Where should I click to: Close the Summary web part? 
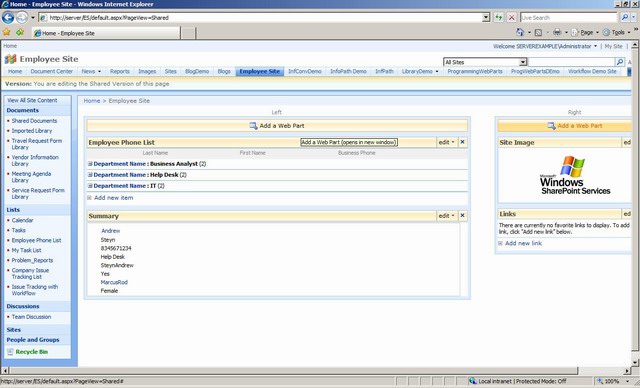pos(462,215)
